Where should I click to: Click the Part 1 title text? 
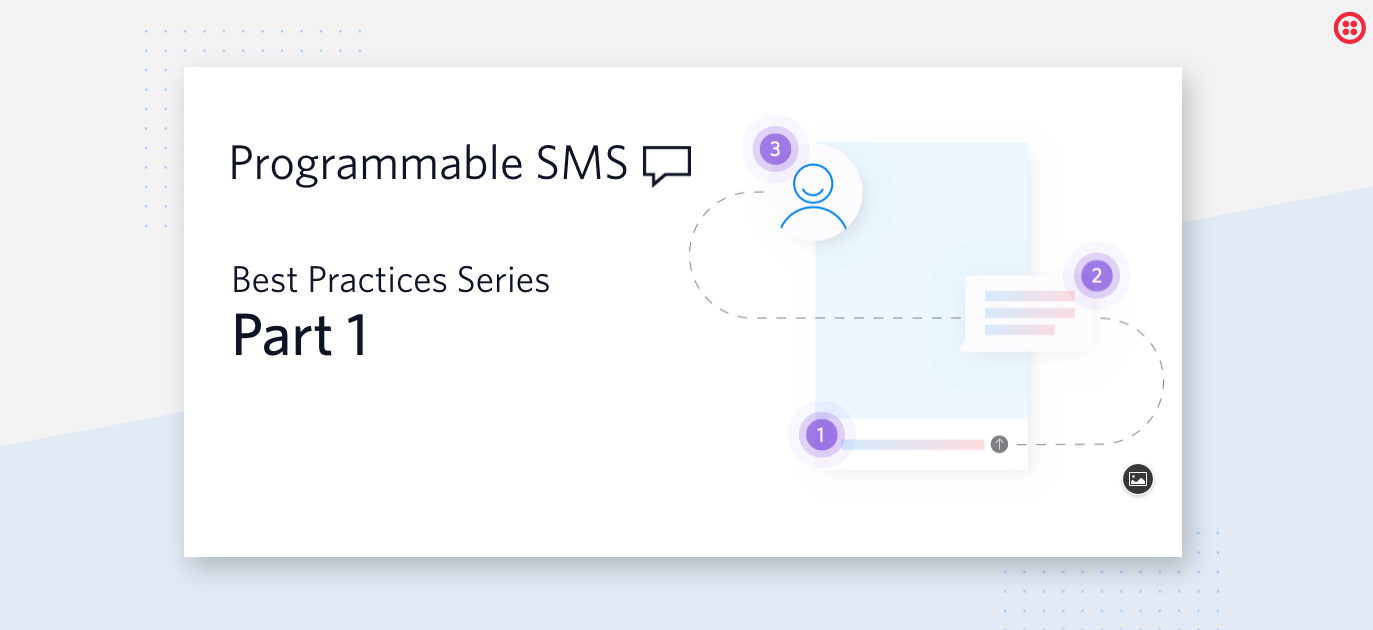coord(300,335)
